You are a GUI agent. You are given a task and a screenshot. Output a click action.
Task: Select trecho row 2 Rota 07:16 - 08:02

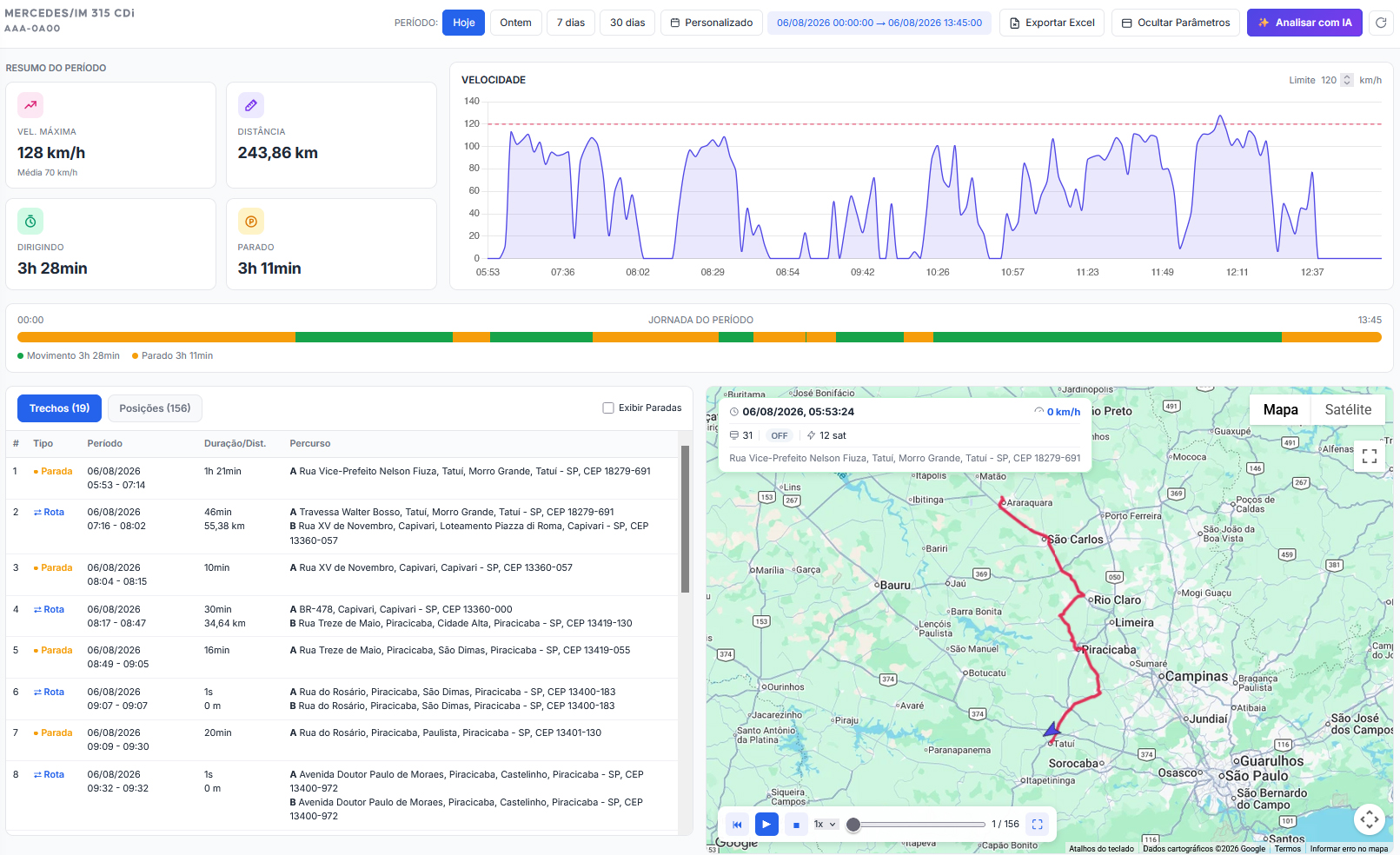point(342,527)
